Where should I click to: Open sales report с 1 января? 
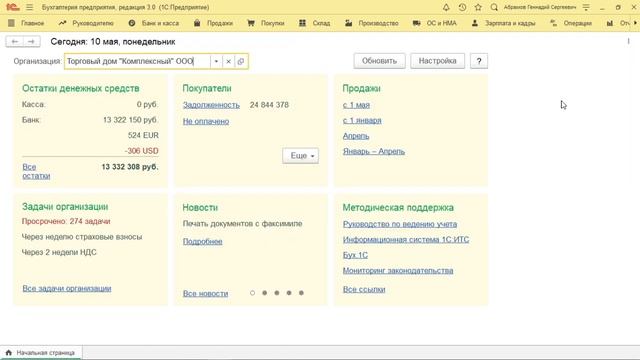(362, 120)
